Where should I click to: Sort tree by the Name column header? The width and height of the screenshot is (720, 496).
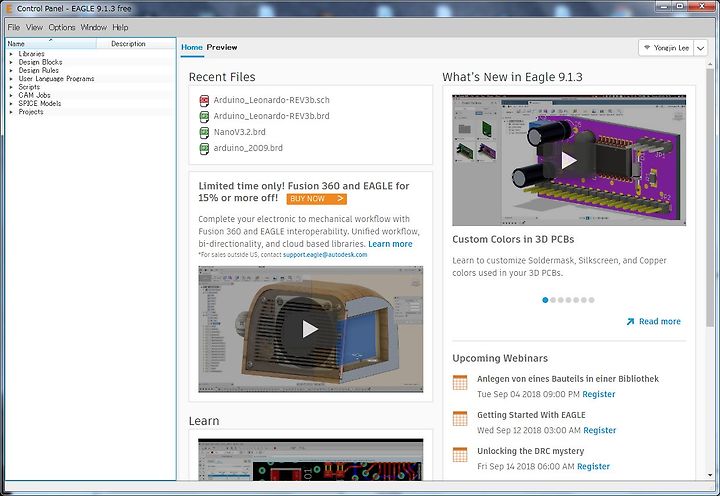[x=51, y=44]
